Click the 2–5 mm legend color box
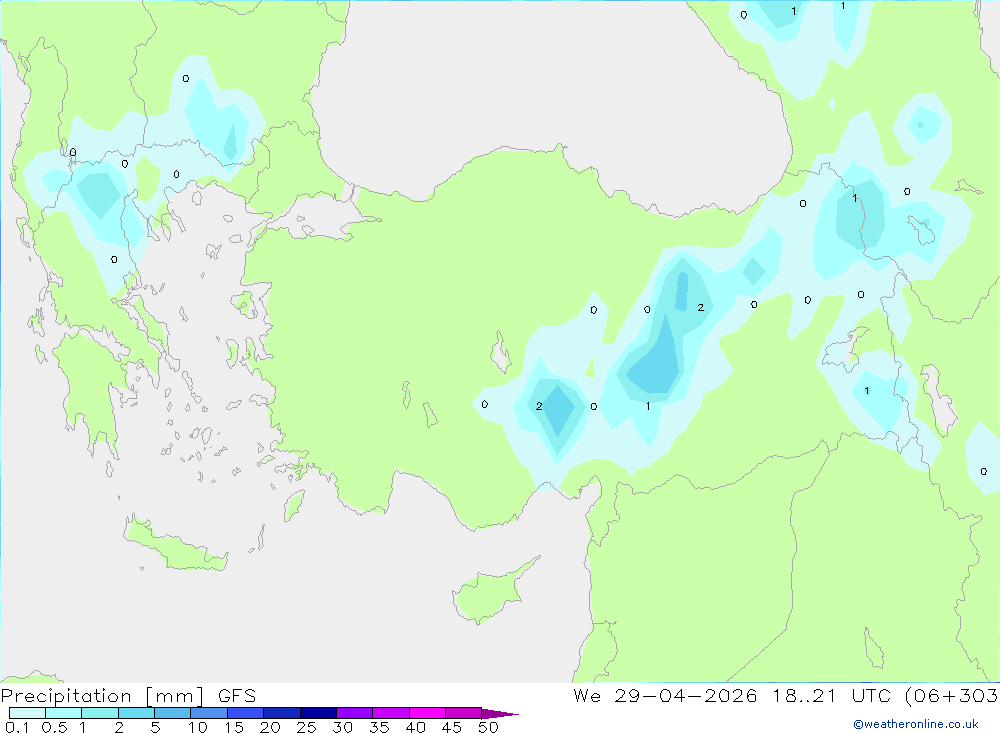The image size is (1000, 733). (136, 713)
